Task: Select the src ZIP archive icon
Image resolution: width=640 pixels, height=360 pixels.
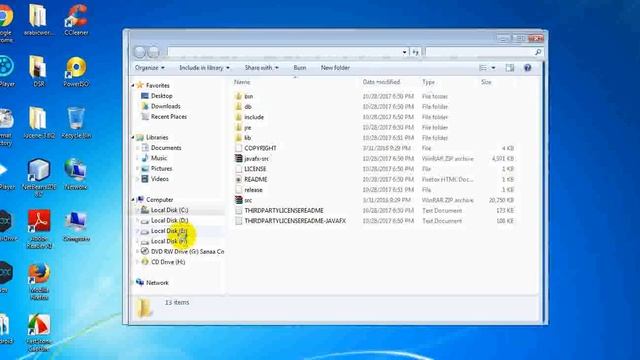Action: coord(239,200)
